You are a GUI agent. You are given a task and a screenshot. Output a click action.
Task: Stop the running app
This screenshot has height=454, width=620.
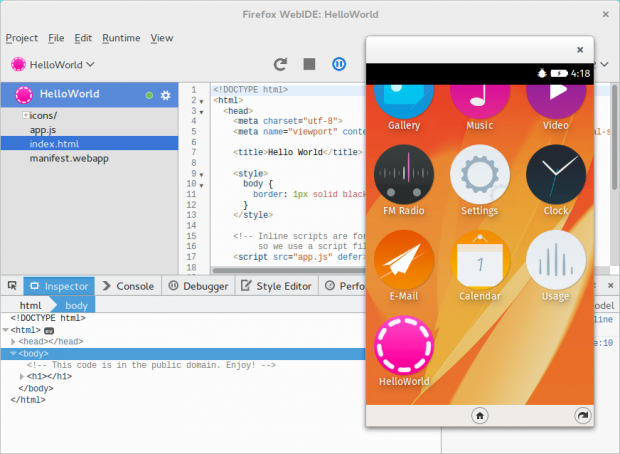[309, 64]
